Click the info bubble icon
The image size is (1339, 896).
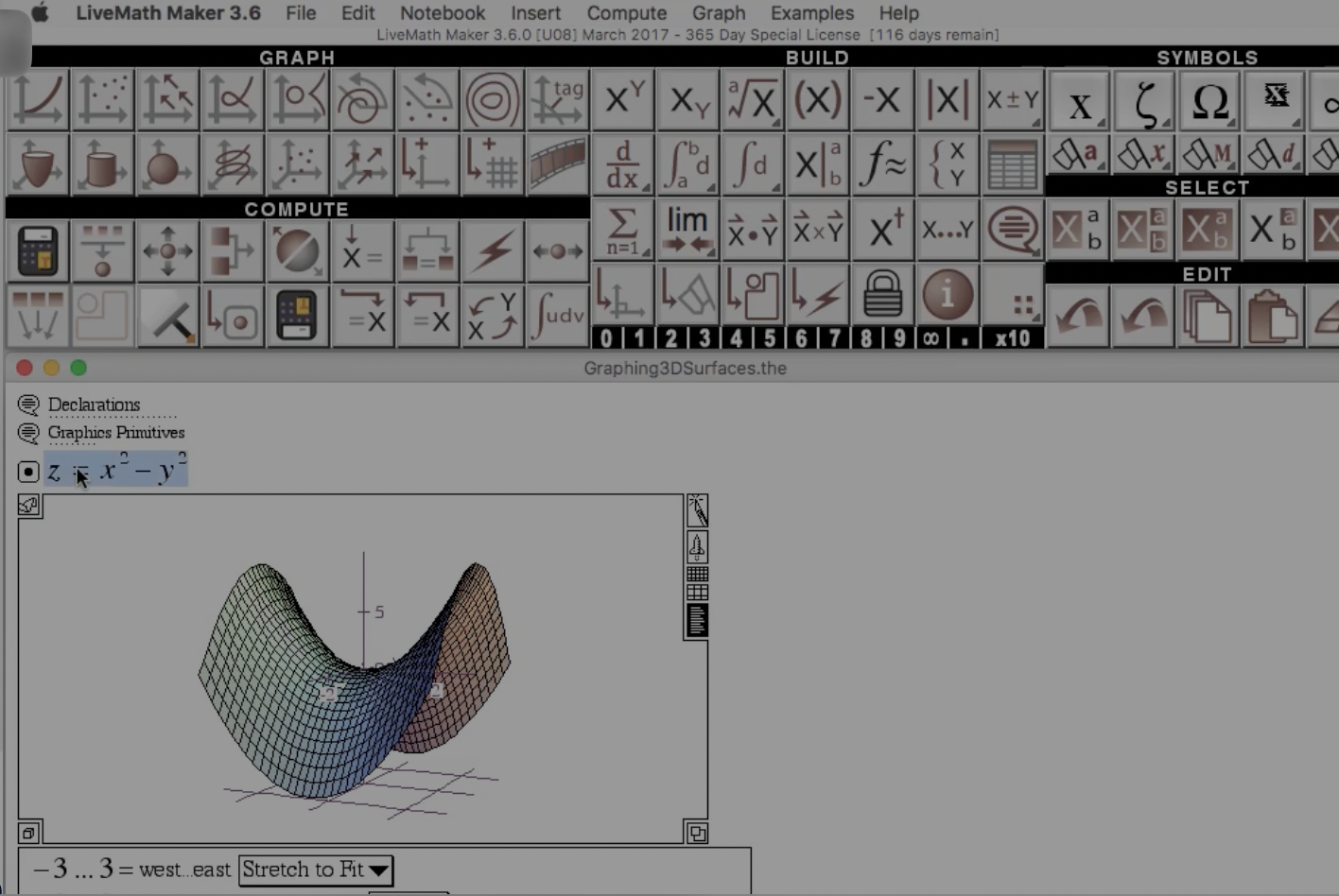coord(948,294)
